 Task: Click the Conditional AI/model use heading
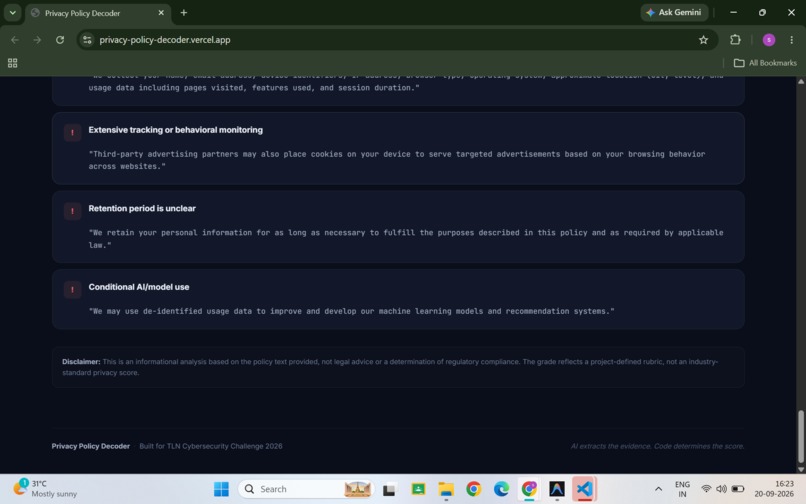point(139,287)
